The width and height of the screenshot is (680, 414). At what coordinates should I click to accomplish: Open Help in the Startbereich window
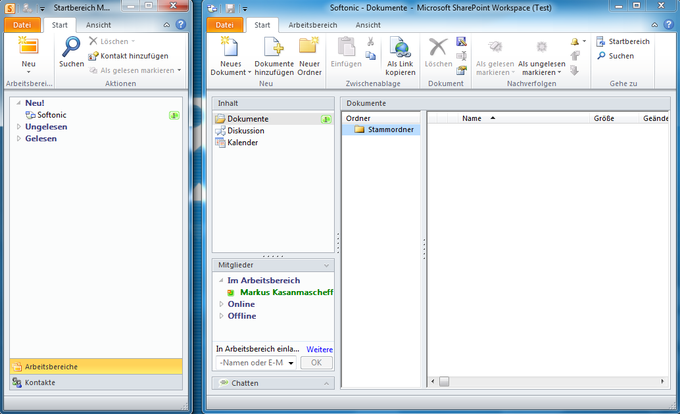coord(181,25)
